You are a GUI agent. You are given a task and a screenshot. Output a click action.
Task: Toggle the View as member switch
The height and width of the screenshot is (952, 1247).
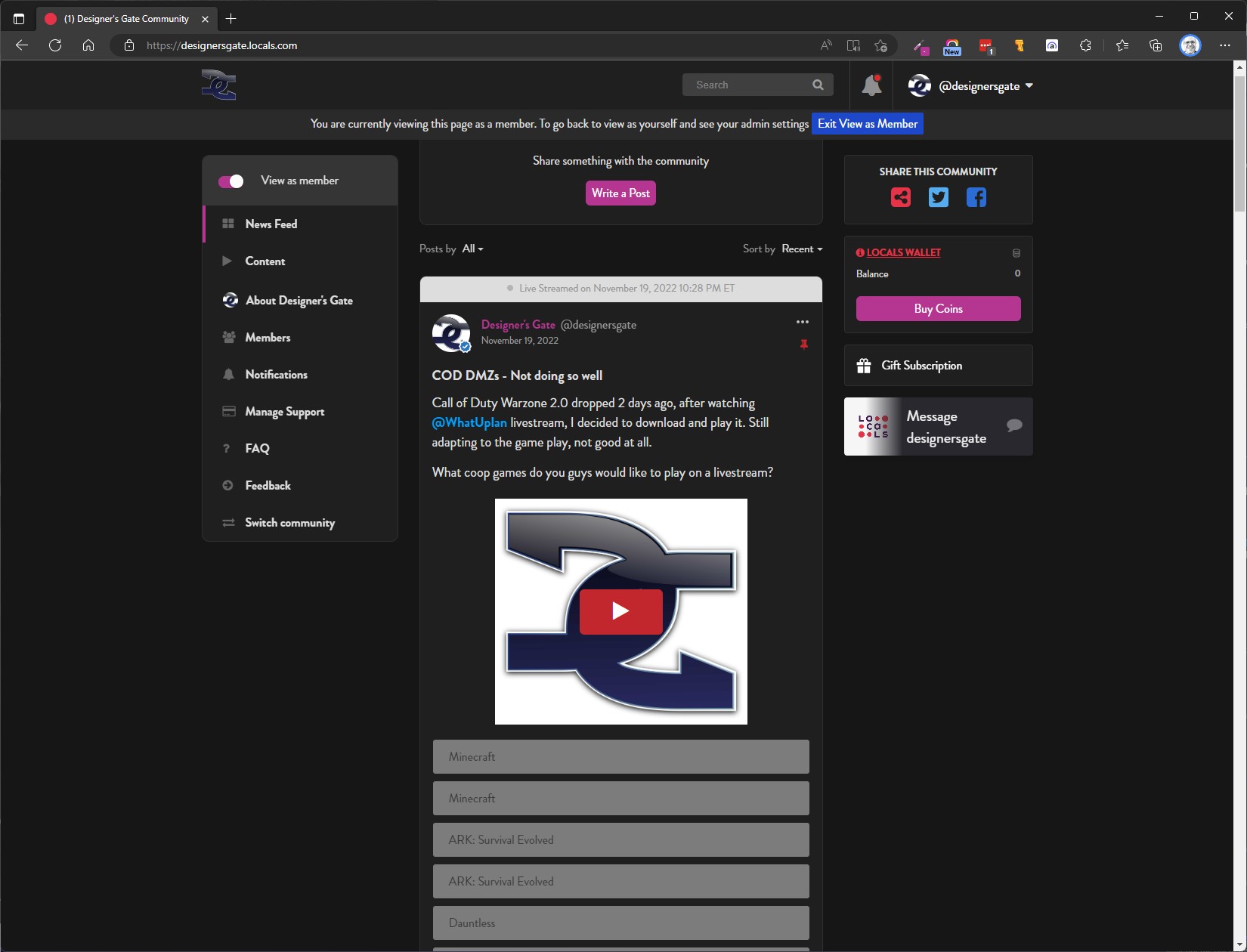coord(231,181)
